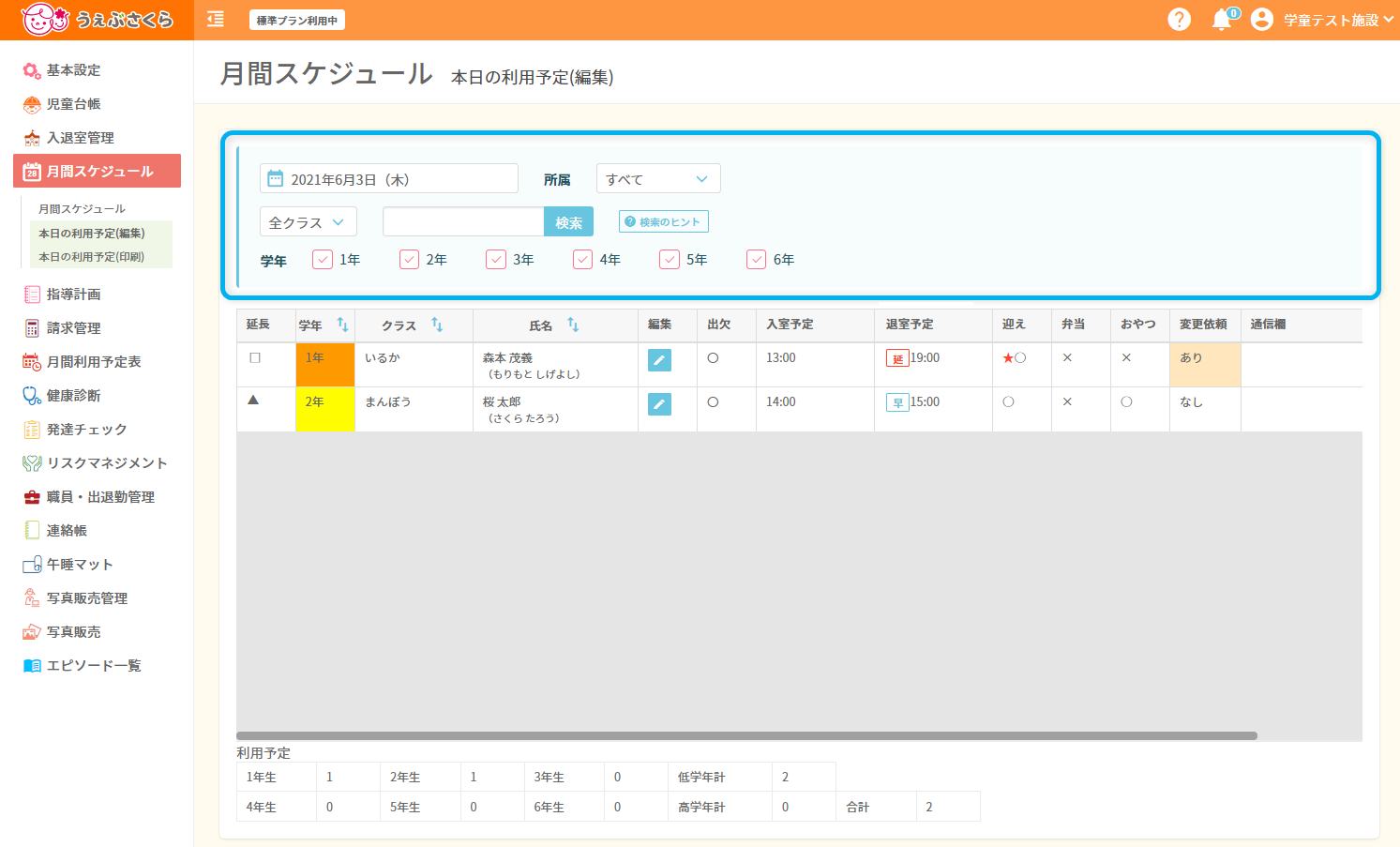
Task: Open help via the question mark icon
Action: (x=1179, y=19)
